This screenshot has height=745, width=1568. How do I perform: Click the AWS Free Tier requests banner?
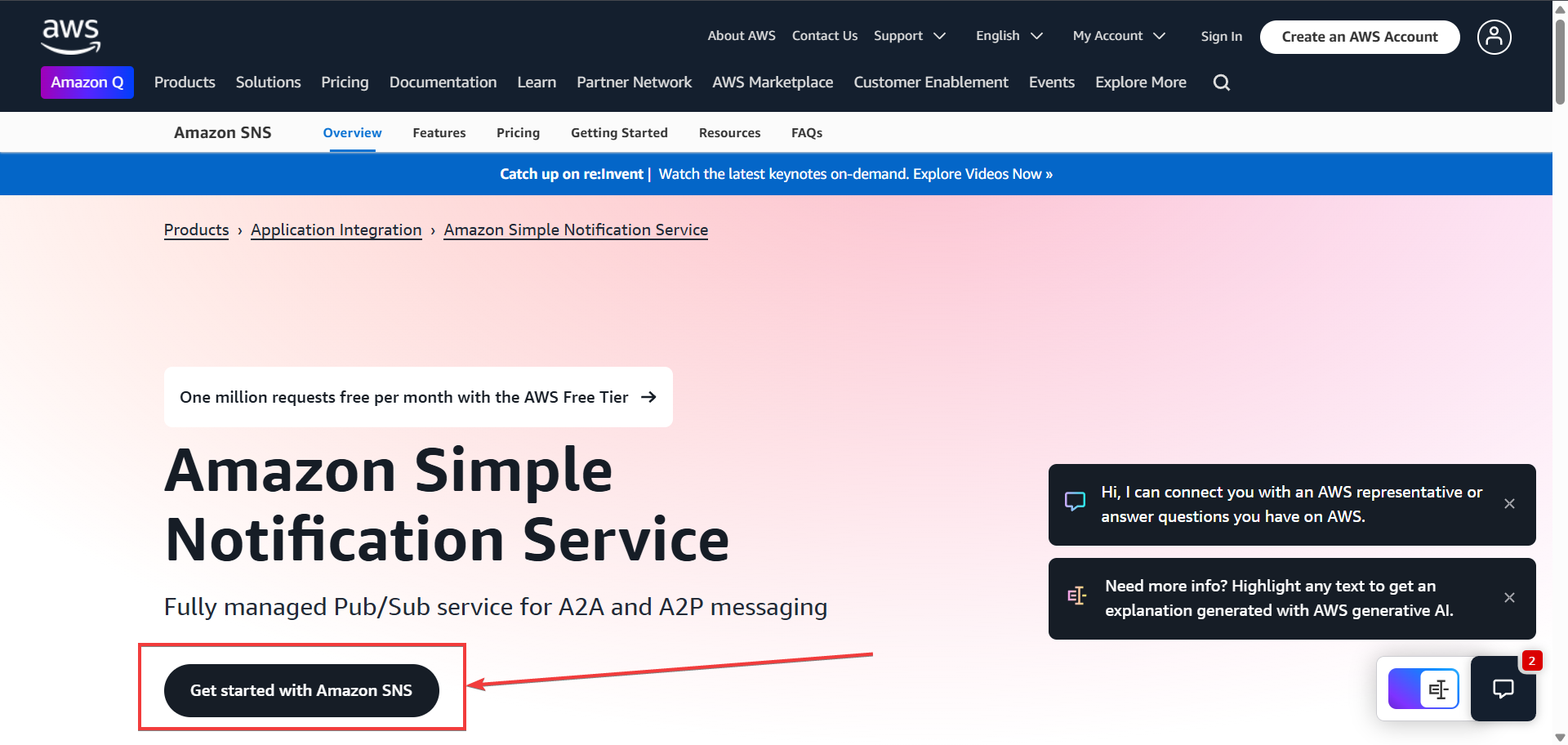(x=418, y=397)
